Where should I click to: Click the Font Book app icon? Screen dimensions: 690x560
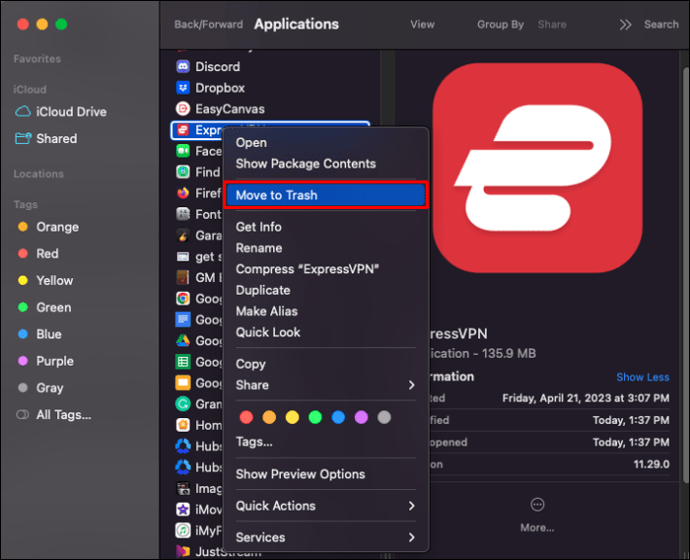point(183,214)
